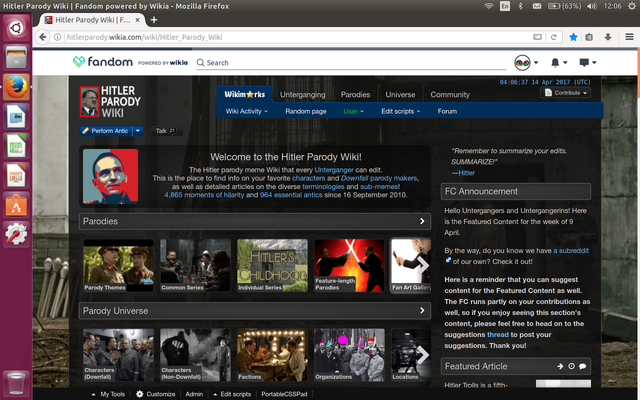Open the Feature-length Parodies thumbnail
The width and height of the screenshot is (640, 400).
(349, 265)
